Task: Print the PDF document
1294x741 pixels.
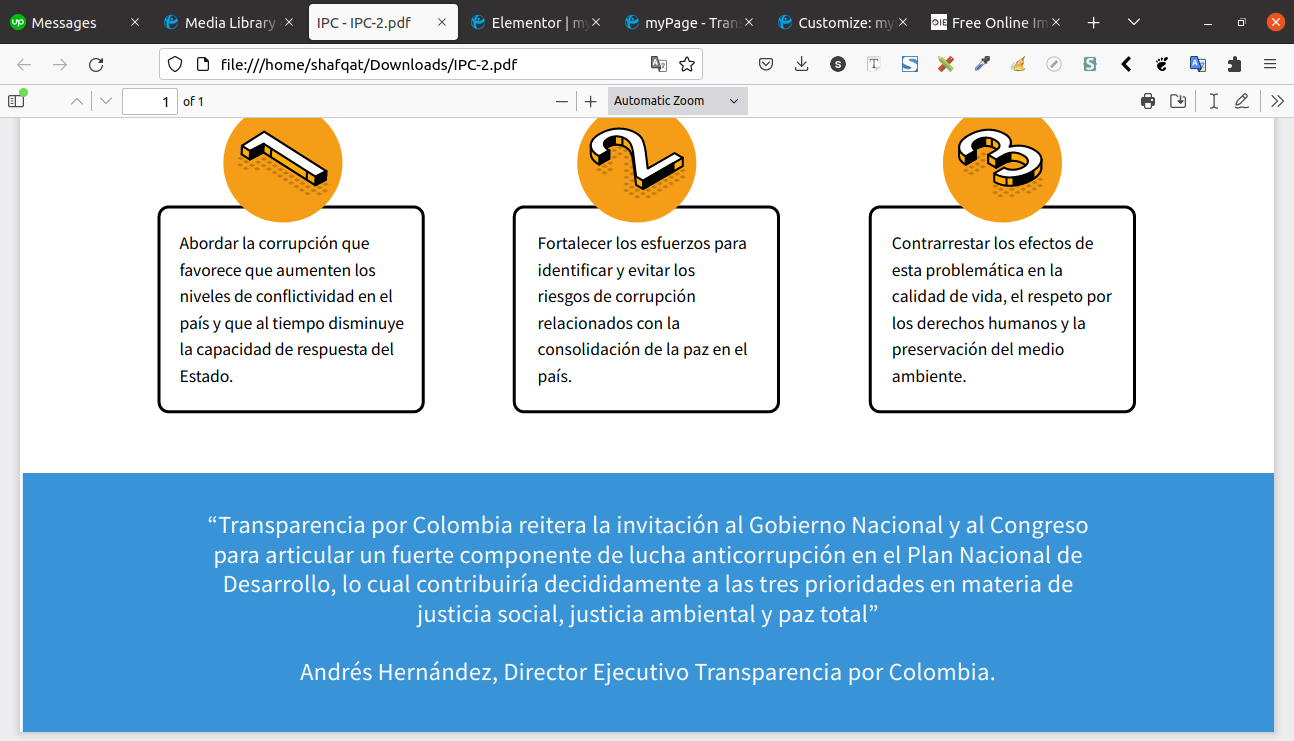Action: 1148,101
